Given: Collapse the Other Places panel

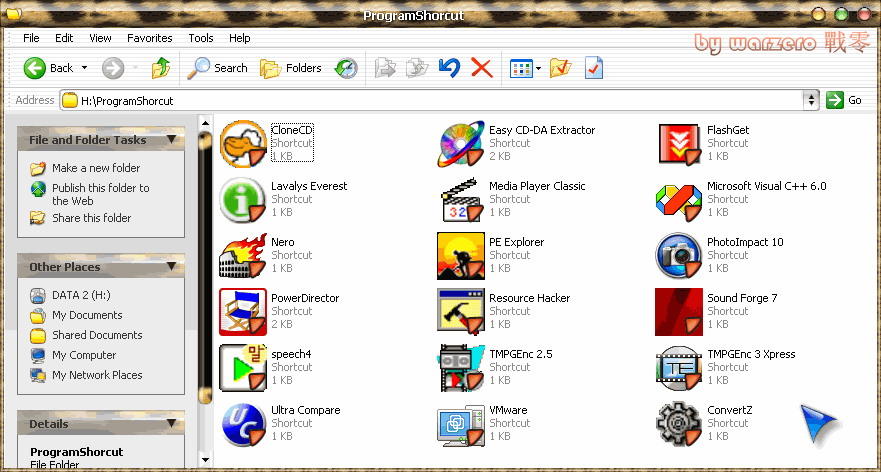Looking at the screenshot, I should 171,266.
